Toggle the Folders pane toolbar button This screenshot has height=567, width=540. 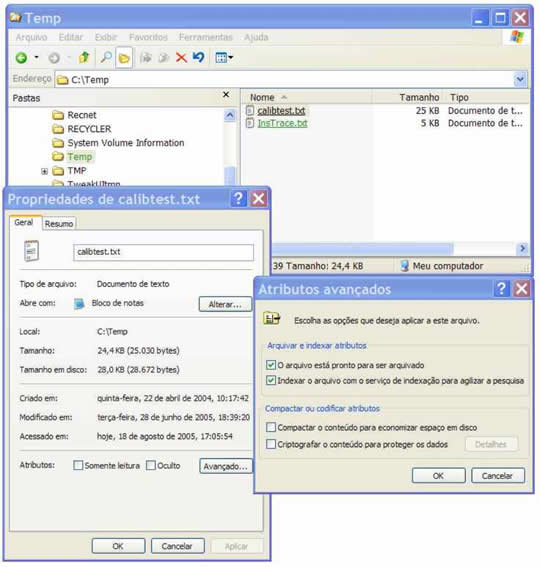point(124,57)
